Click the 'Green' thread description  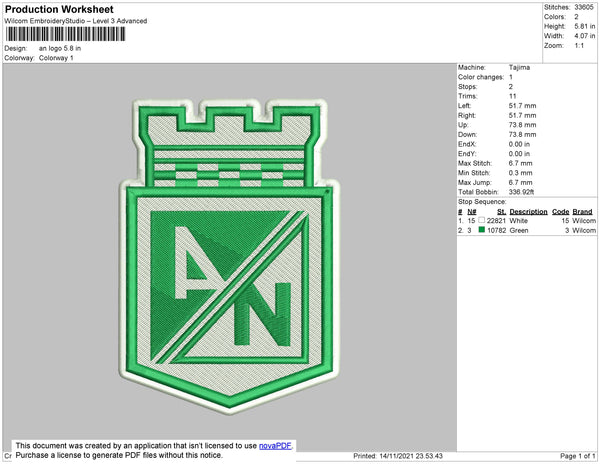(519, 230)
